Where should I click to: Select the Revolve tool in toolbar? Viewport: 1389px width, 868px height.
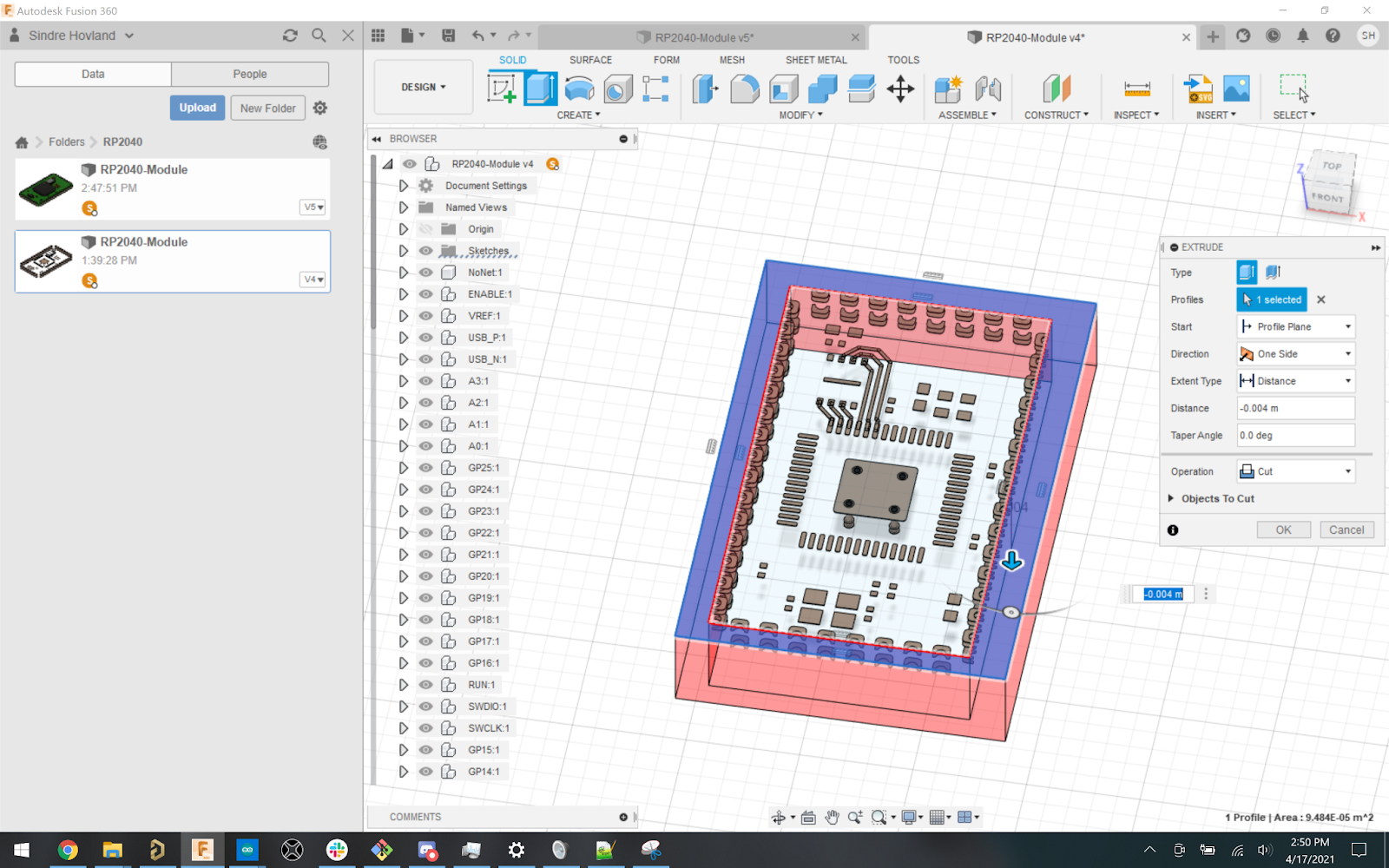click(579, 89)
